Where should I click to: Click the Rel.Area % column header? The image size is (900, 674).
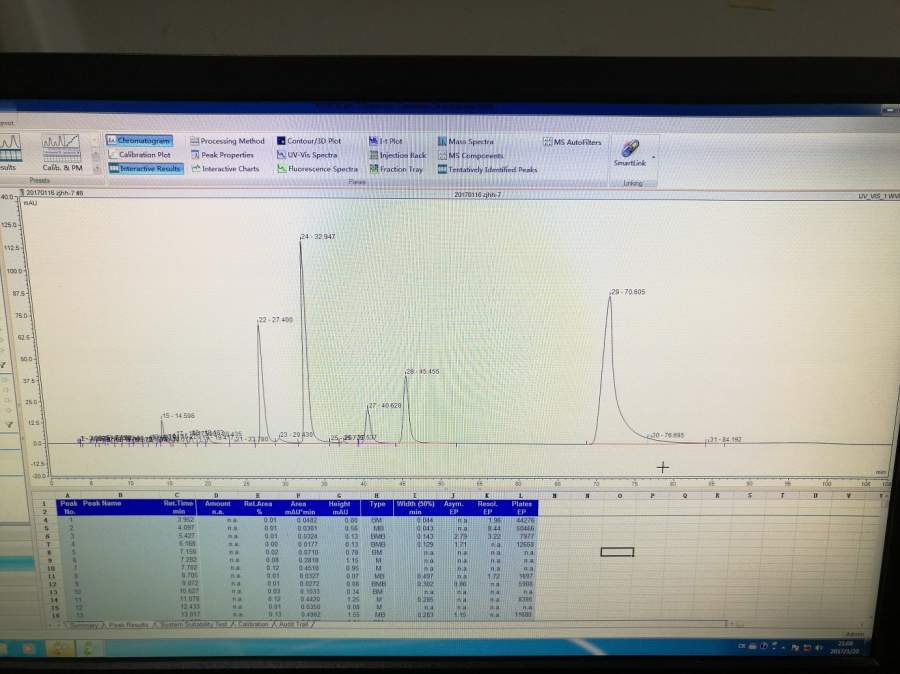click(258, 508)
